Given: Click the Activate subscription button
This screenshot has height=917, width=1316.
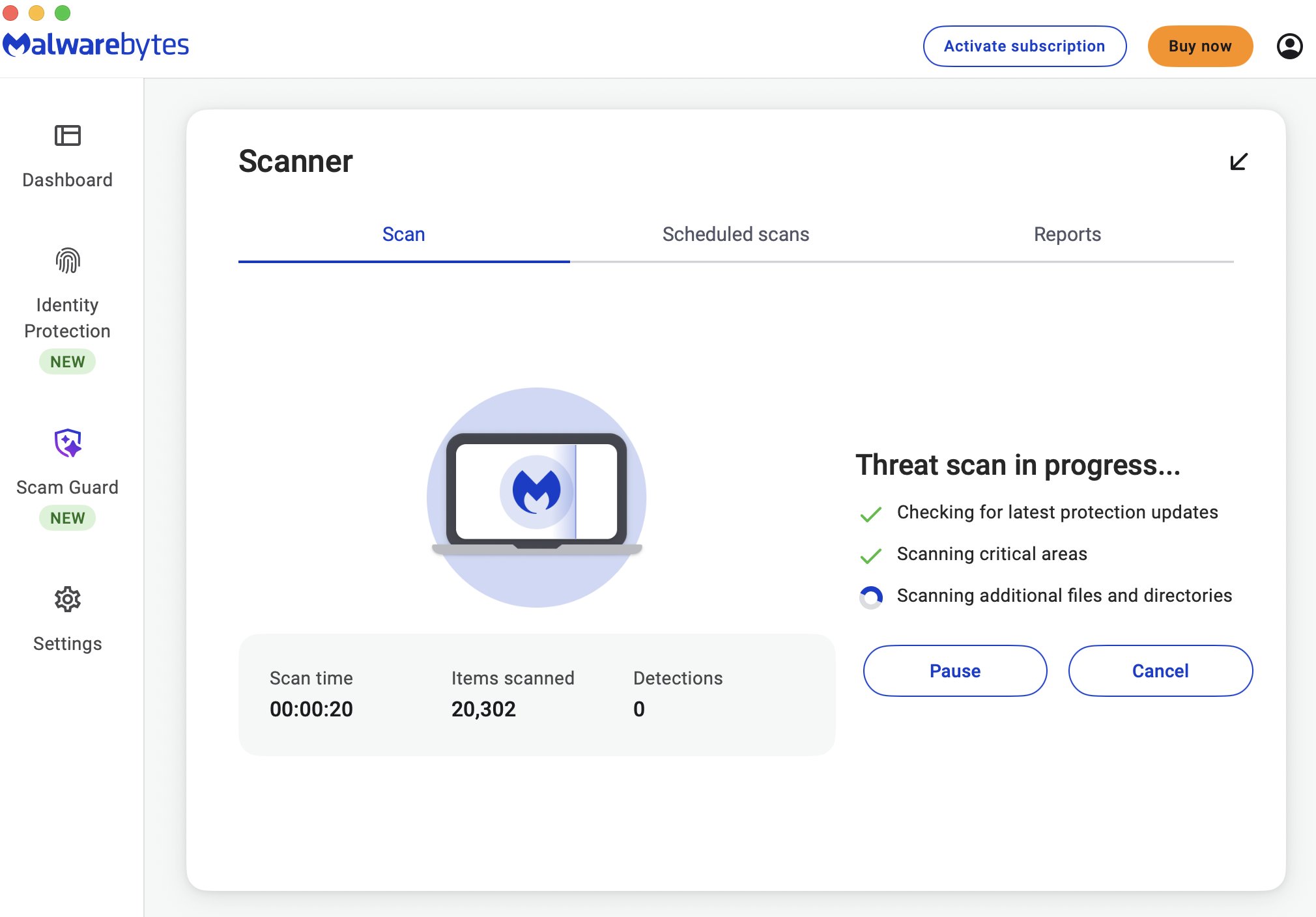Looking at the screenshot, I should point(1025,46).
